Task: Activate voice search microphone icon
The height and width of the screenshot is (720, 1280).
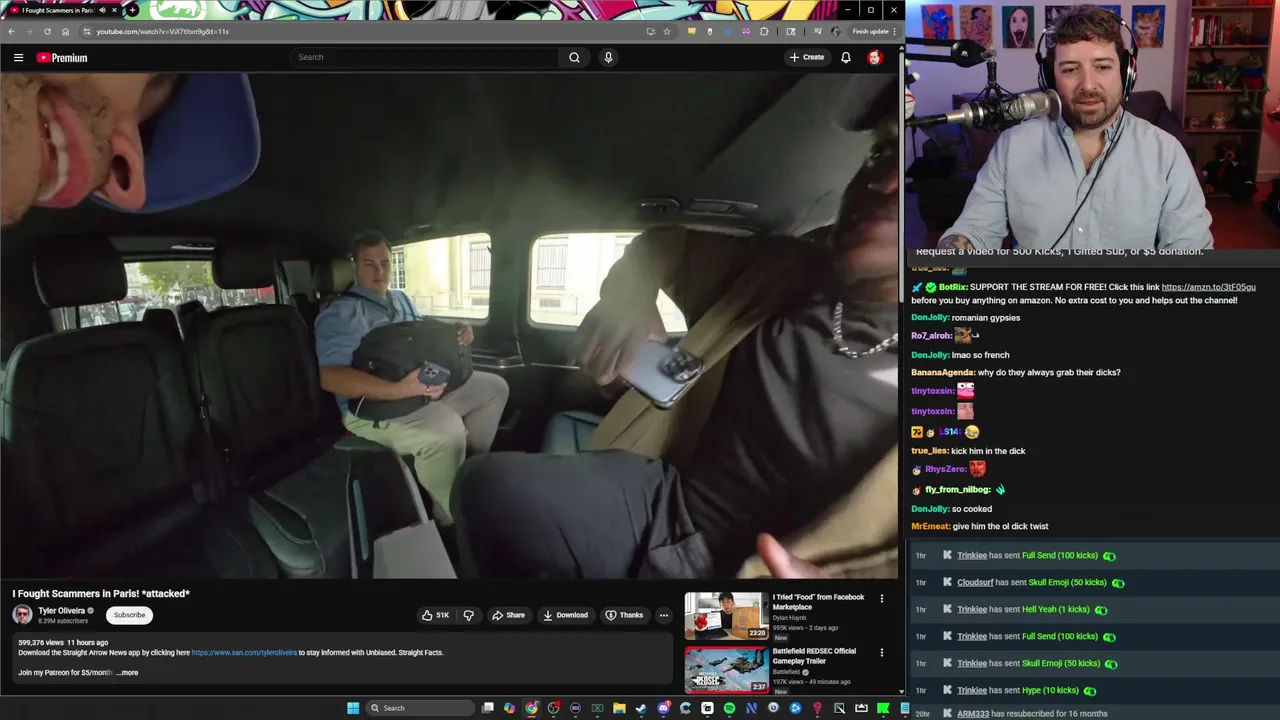Action: point(608,57)
